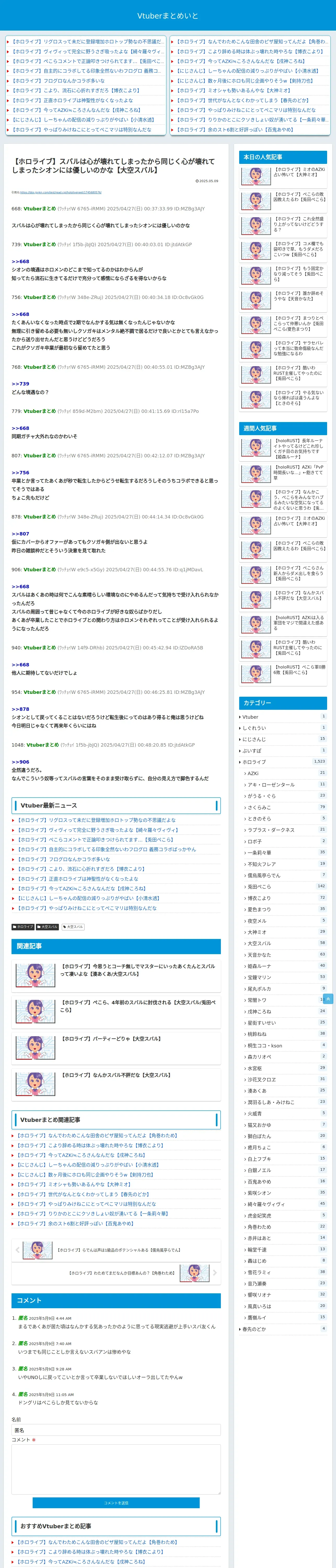Image resolution: width=336 pixels, height=1568 pixels.
Task: Open フログロなんかコラボ多いな in Vtuber最新ニュース
Action: 63,860
